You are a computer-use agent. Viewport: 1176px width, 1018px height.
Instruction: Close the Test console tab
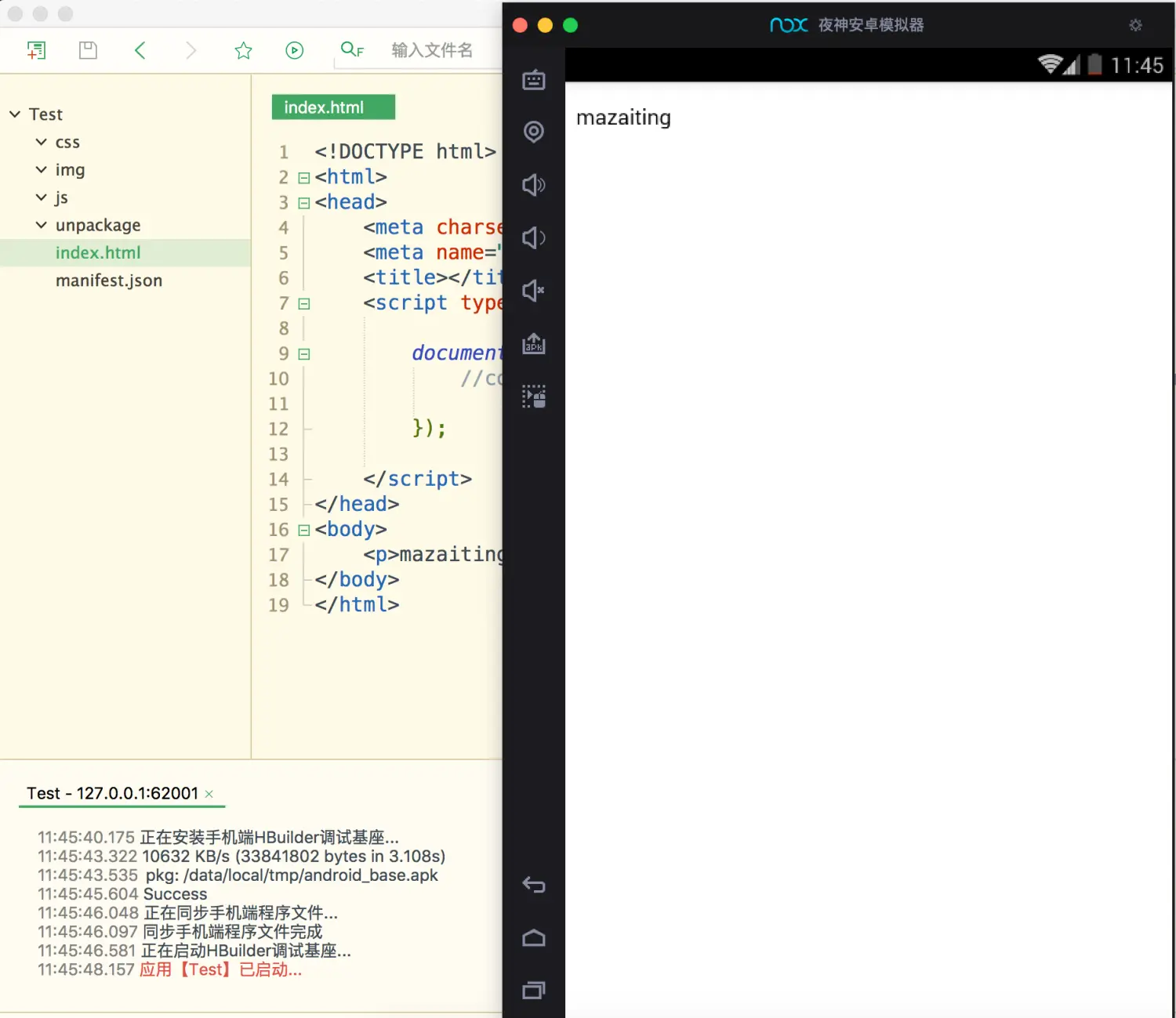pyautogui.click(x=209, y=794)
